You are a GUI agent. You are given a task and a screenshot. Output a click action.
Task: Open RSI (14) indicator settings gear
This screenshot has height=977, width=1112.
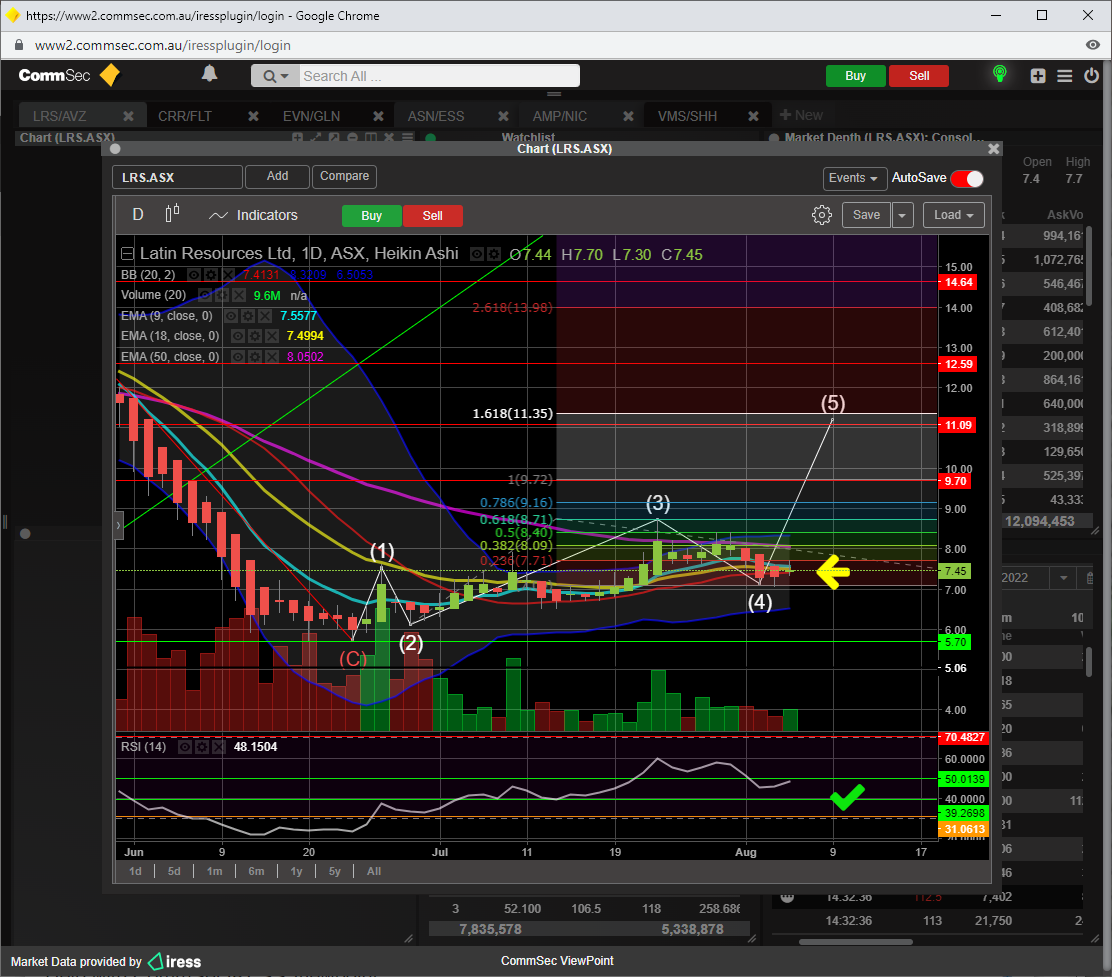[202, 747]
